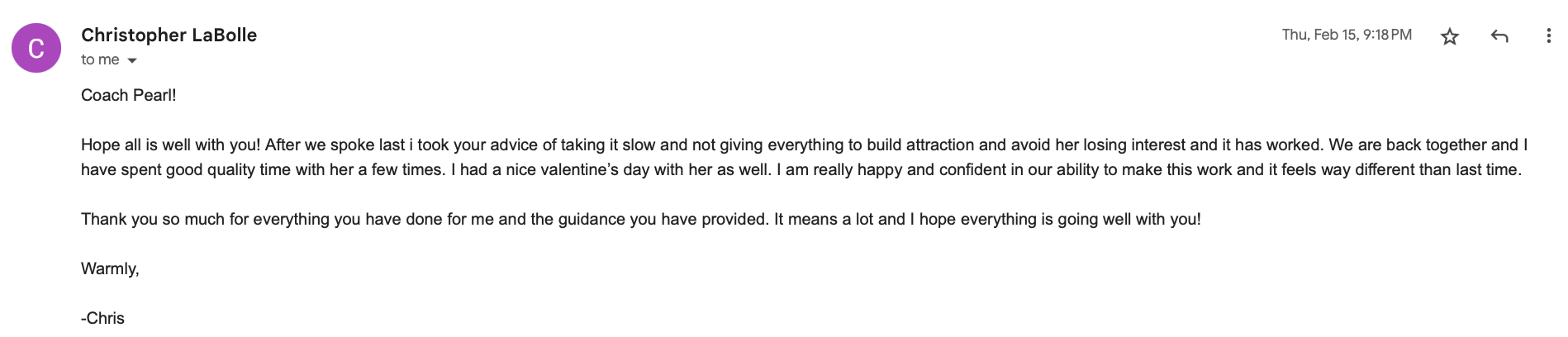Viewport: 1568px width, 337px height.
Task: Click the '-Chris' signature line
Action: point(102,318)
